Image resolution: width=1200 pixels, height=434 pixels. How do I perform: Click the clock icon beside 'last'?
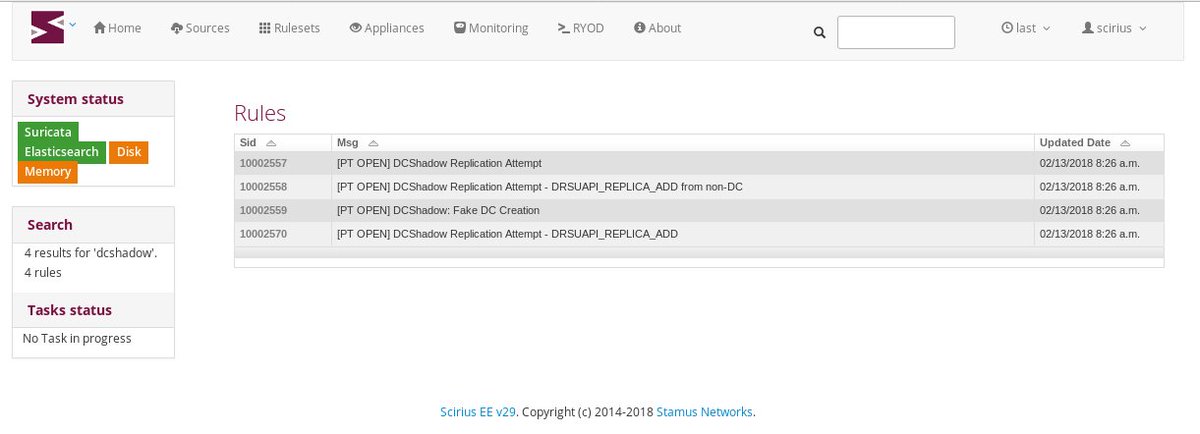pos(1007,28)
